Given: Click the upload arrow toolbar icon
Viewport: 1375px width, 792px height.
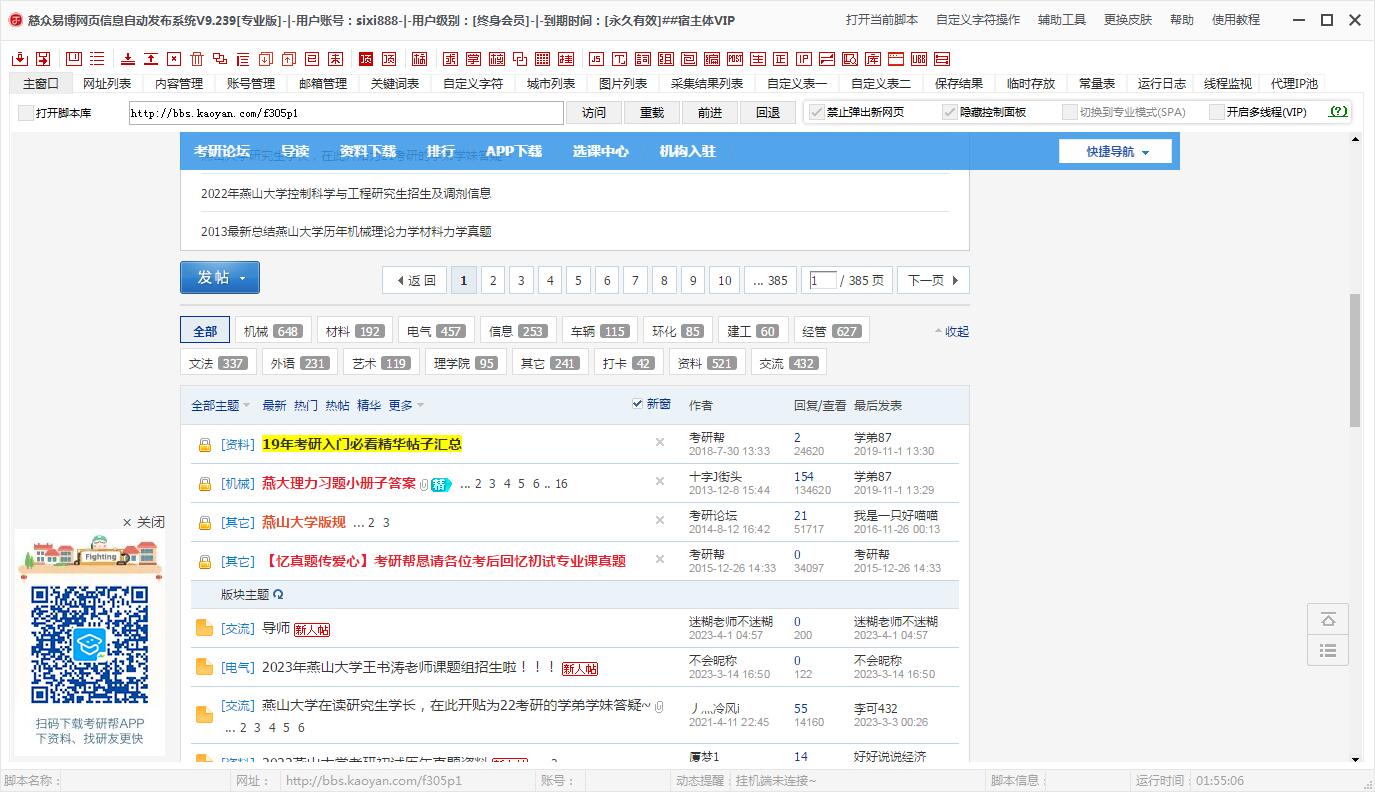Looking at the screenshot, I should click(x=151, y=59).
